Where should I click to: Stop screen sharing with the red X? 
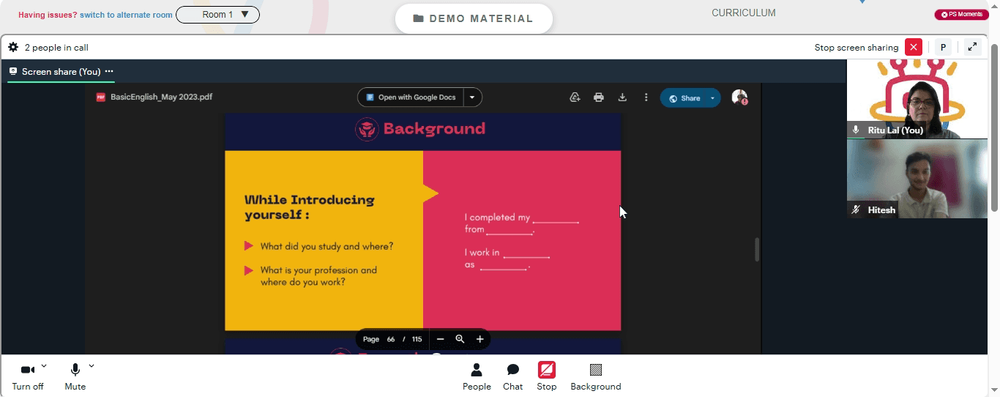(x=914, y=47)
